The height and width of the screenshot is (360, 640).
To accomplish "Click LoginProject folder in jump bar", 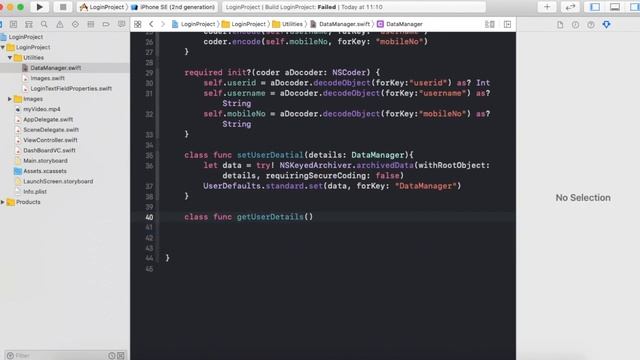I will [244, 24].
